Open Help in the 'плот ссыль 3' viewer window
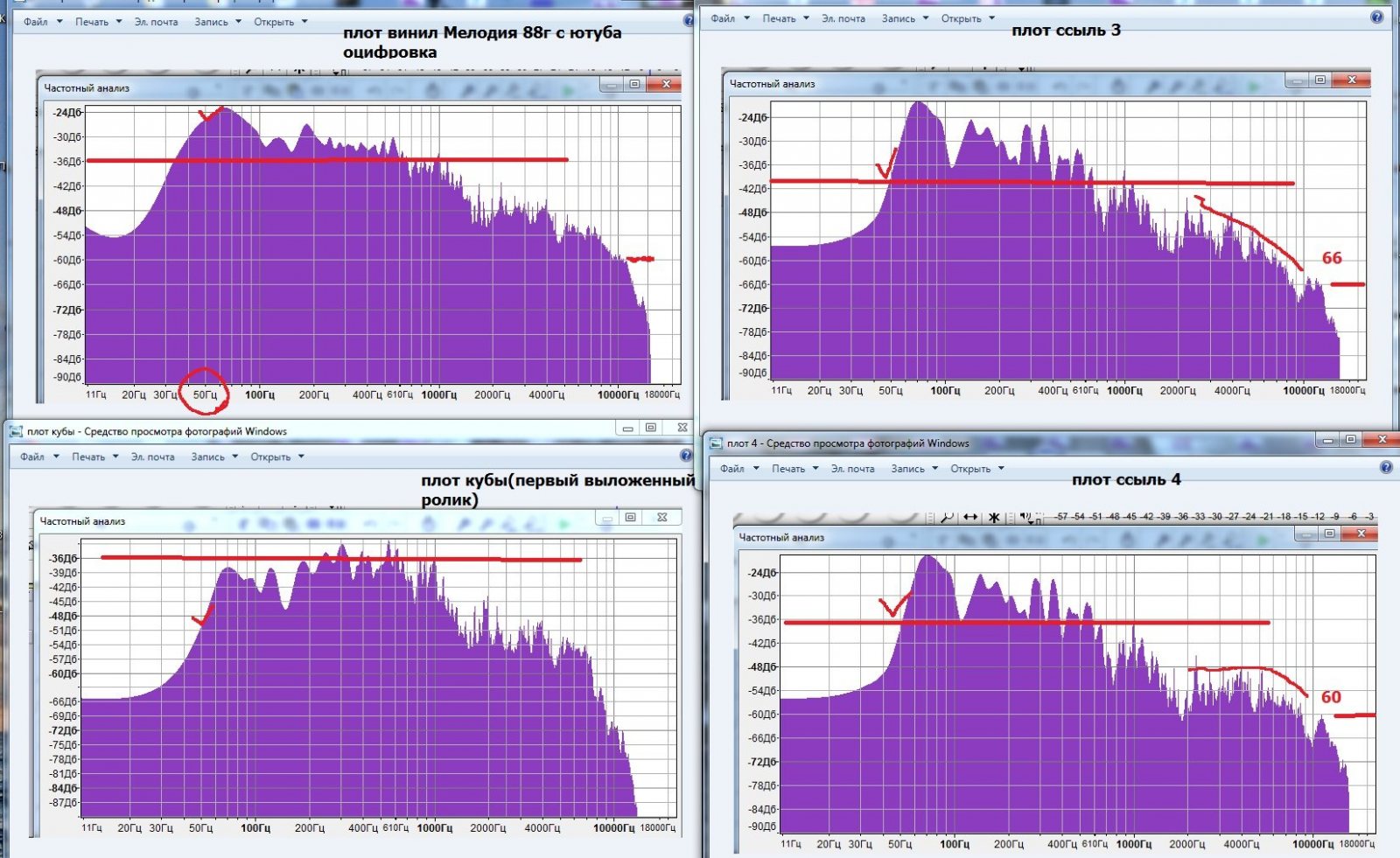The height and width of the screenshot is (858, 1400). 1376,17
